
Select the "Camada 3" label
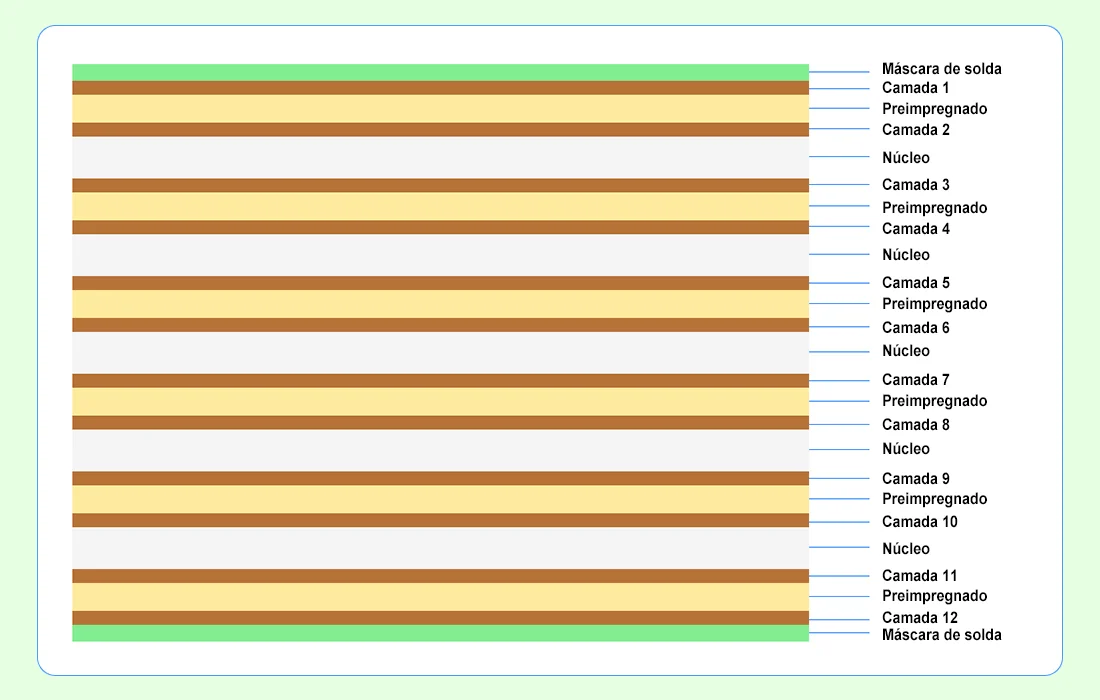915,185
